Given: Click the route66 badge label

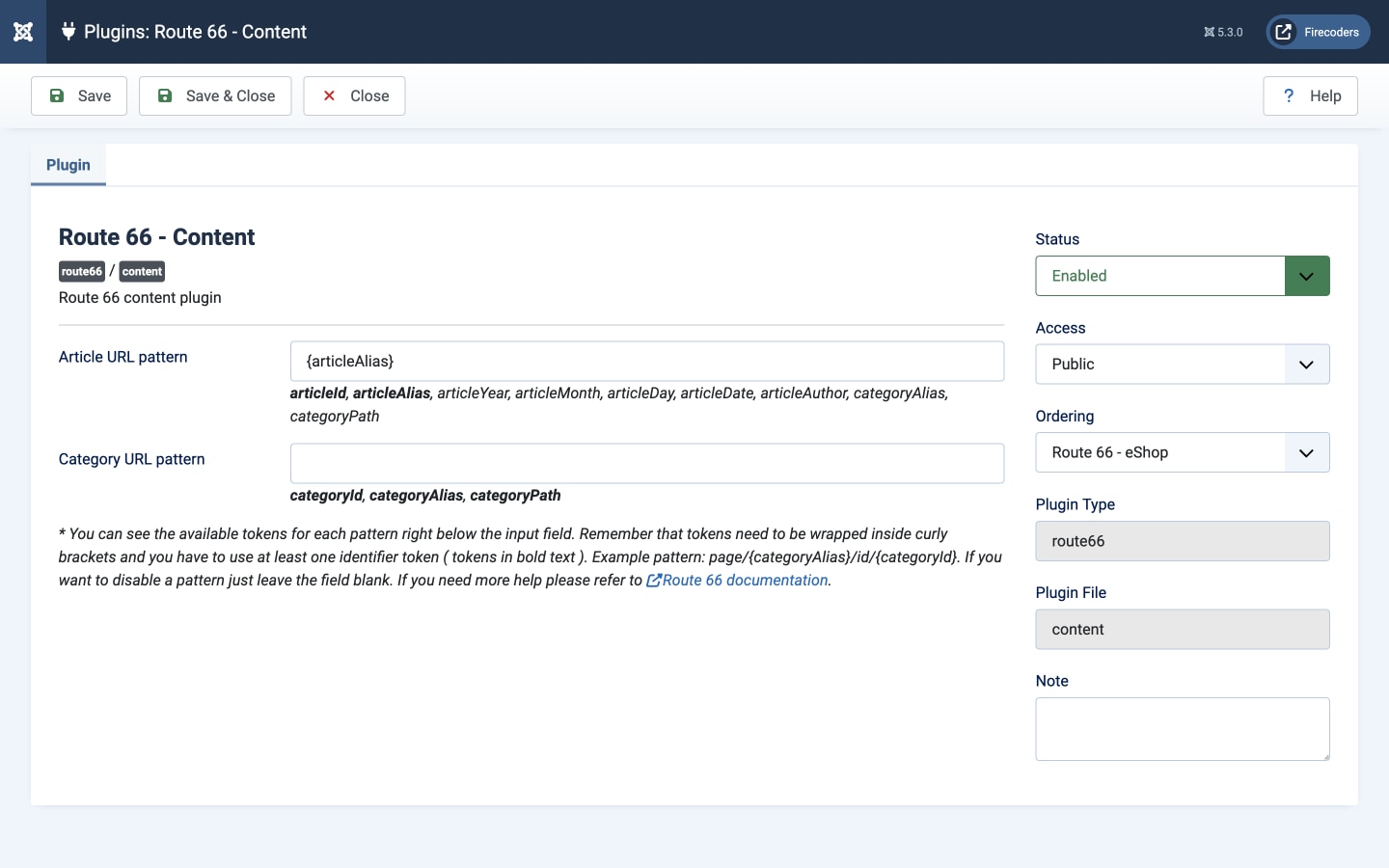Looking at the screenshot, I should tap(82, 272).
